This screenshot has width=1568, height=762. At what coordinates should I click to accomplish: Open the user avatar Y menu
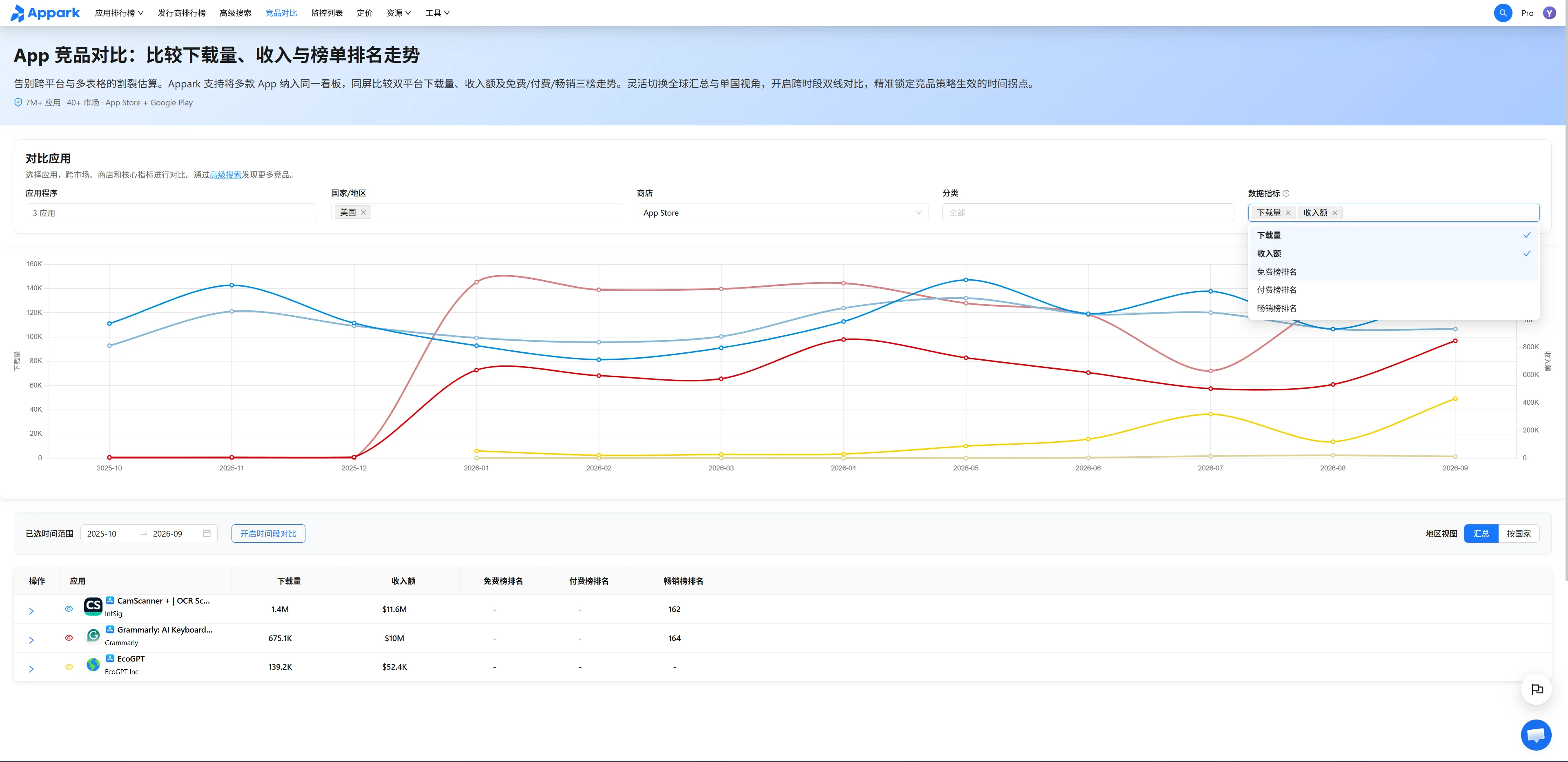[x=1549, y=13]
